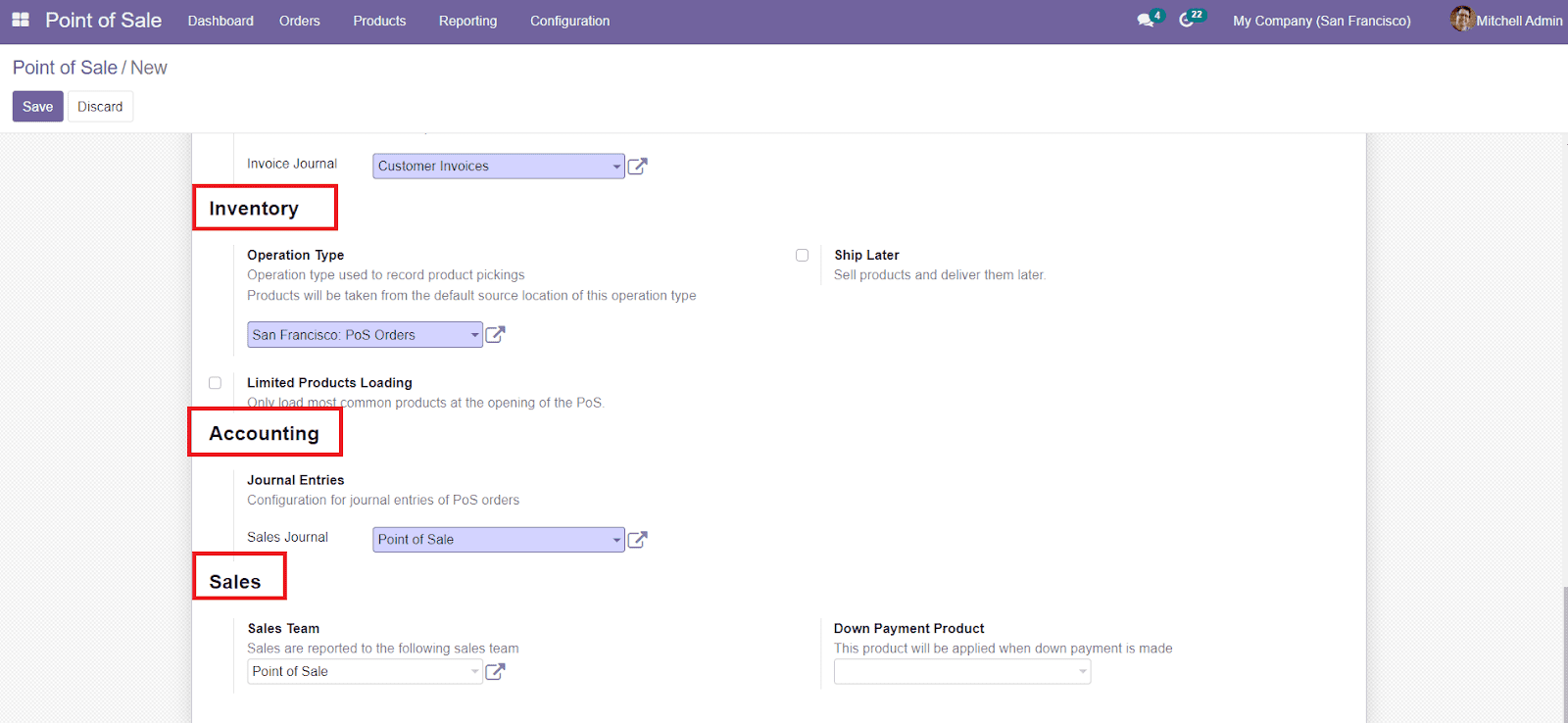The height and width of the screenshot is (723, 1568).
Task: Open Mitchell Admin user menu
Action: [1507, 20]
